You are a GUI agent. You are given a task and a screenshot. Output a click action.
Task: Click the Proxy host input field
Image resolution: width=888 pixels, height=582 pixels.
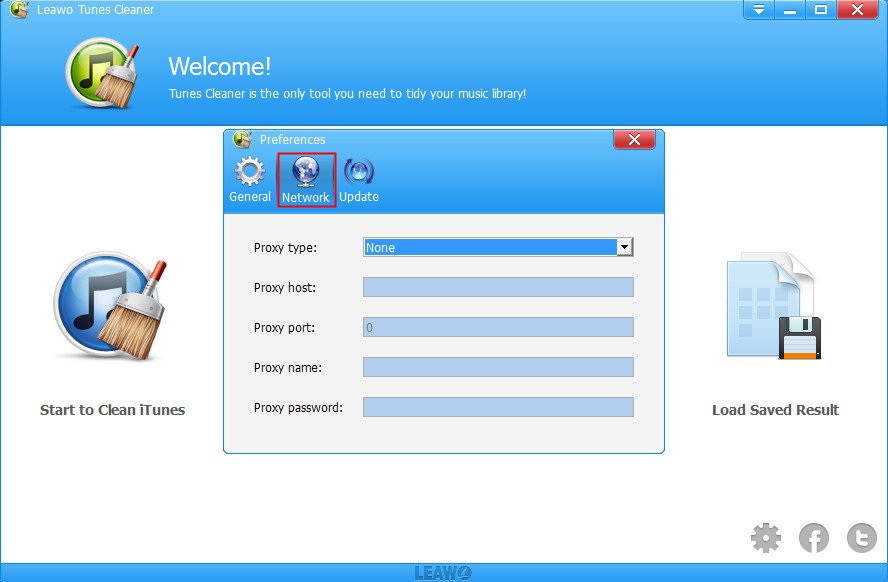coord(498,287)
